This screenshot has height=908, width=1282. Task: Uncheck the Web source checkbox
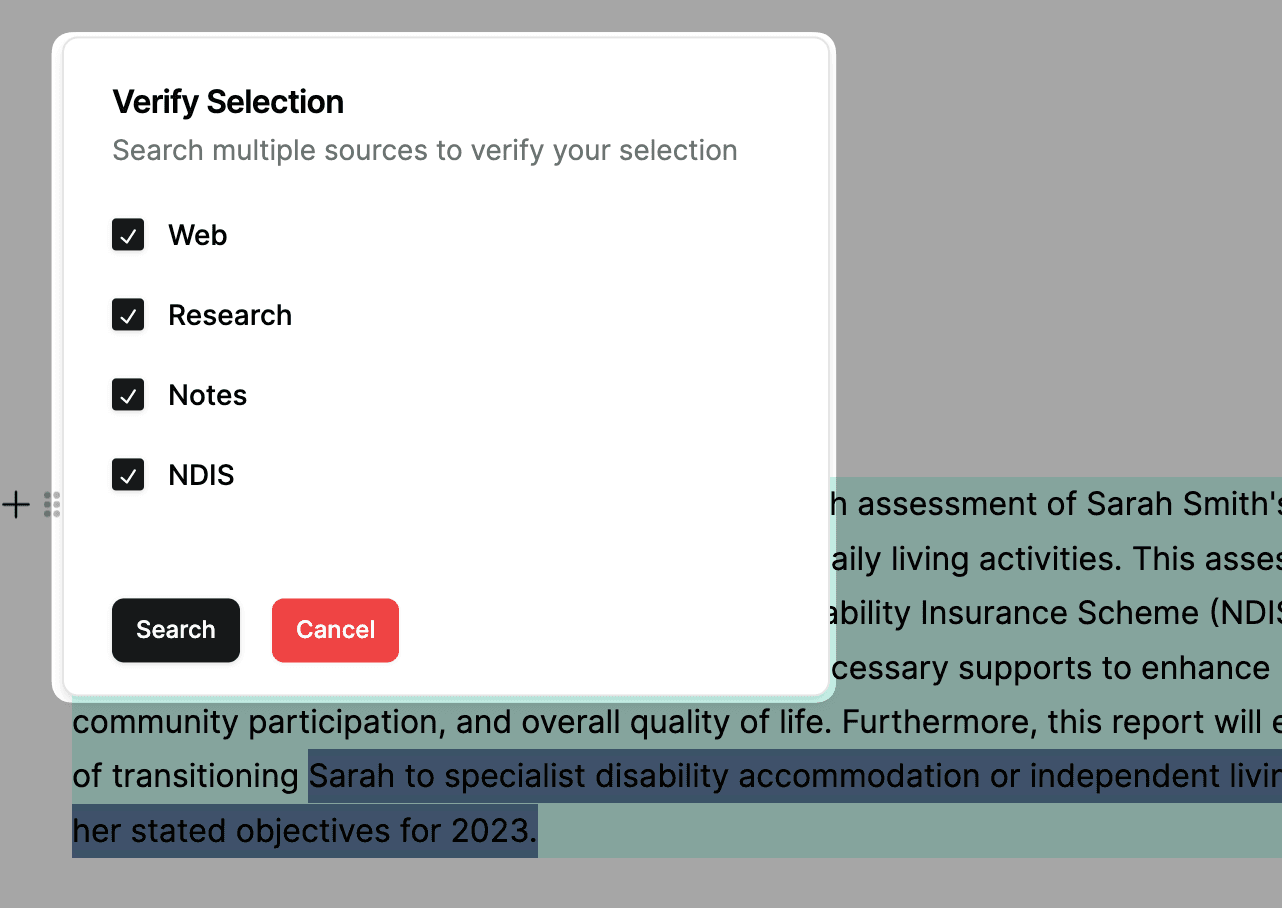128,235
